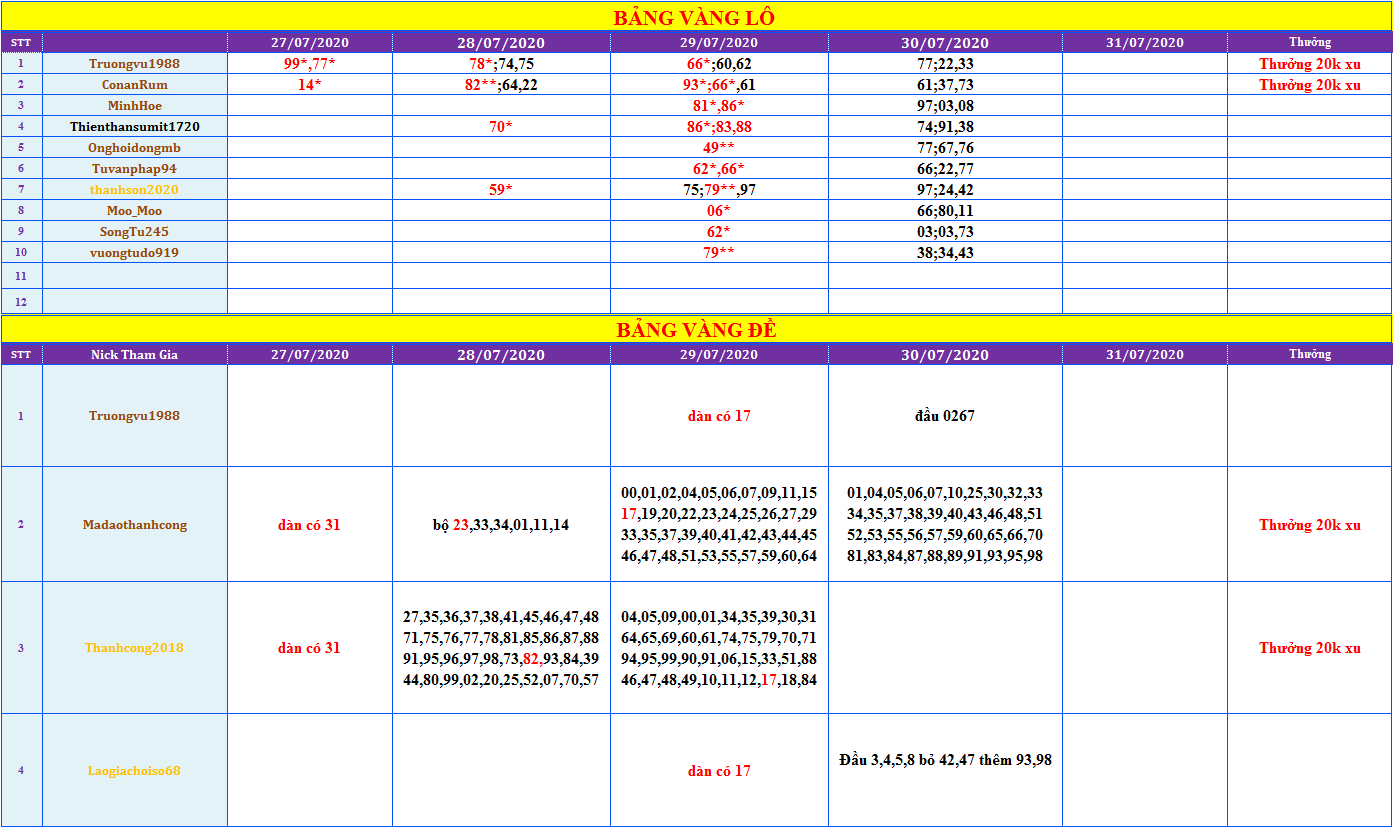1393x827 pixels.
Task: Click the cell containing 66*;60,62
Action: (x=719, y=63)
